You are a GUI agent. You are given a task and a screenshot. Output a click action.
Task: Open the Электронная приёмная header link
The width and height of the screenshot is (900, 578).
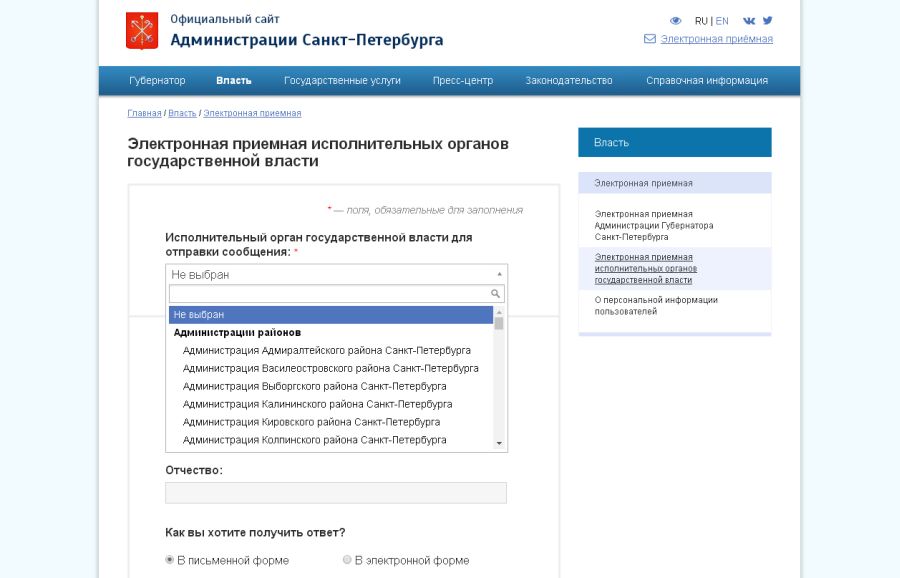tap(716, 39)
